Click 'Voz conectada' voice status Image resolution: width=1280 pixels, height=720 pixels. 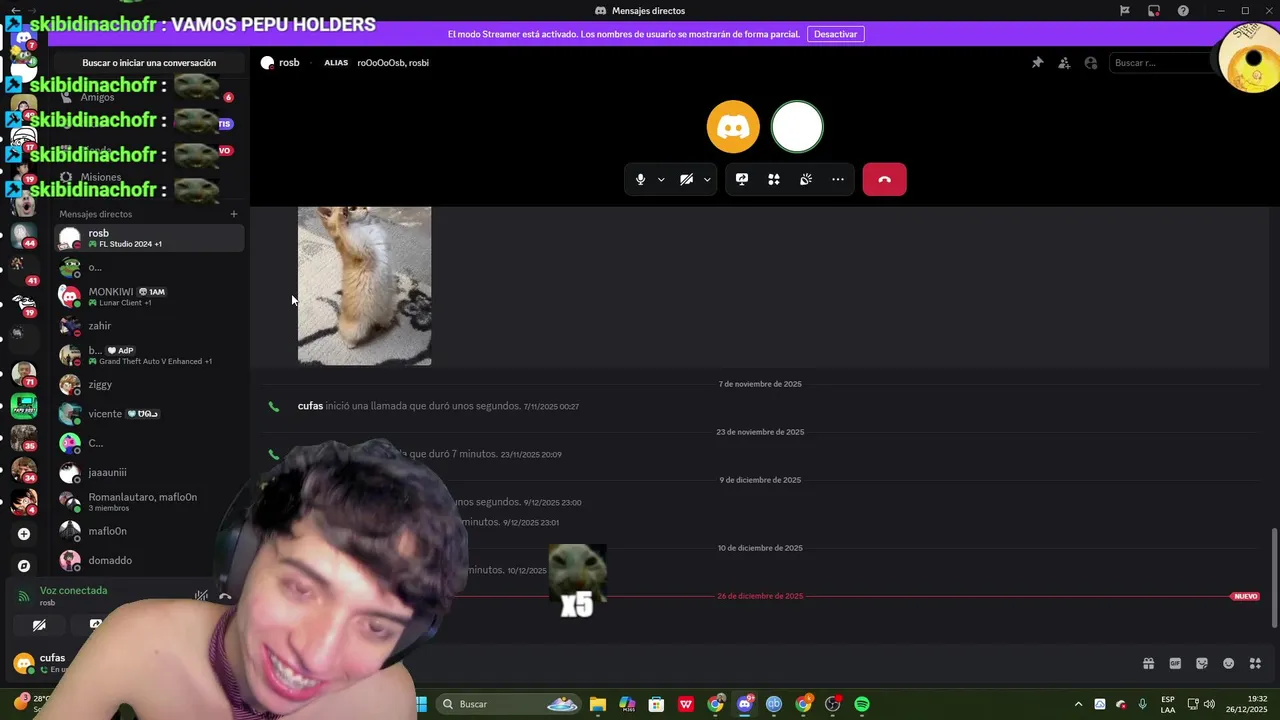coord(73,590)
